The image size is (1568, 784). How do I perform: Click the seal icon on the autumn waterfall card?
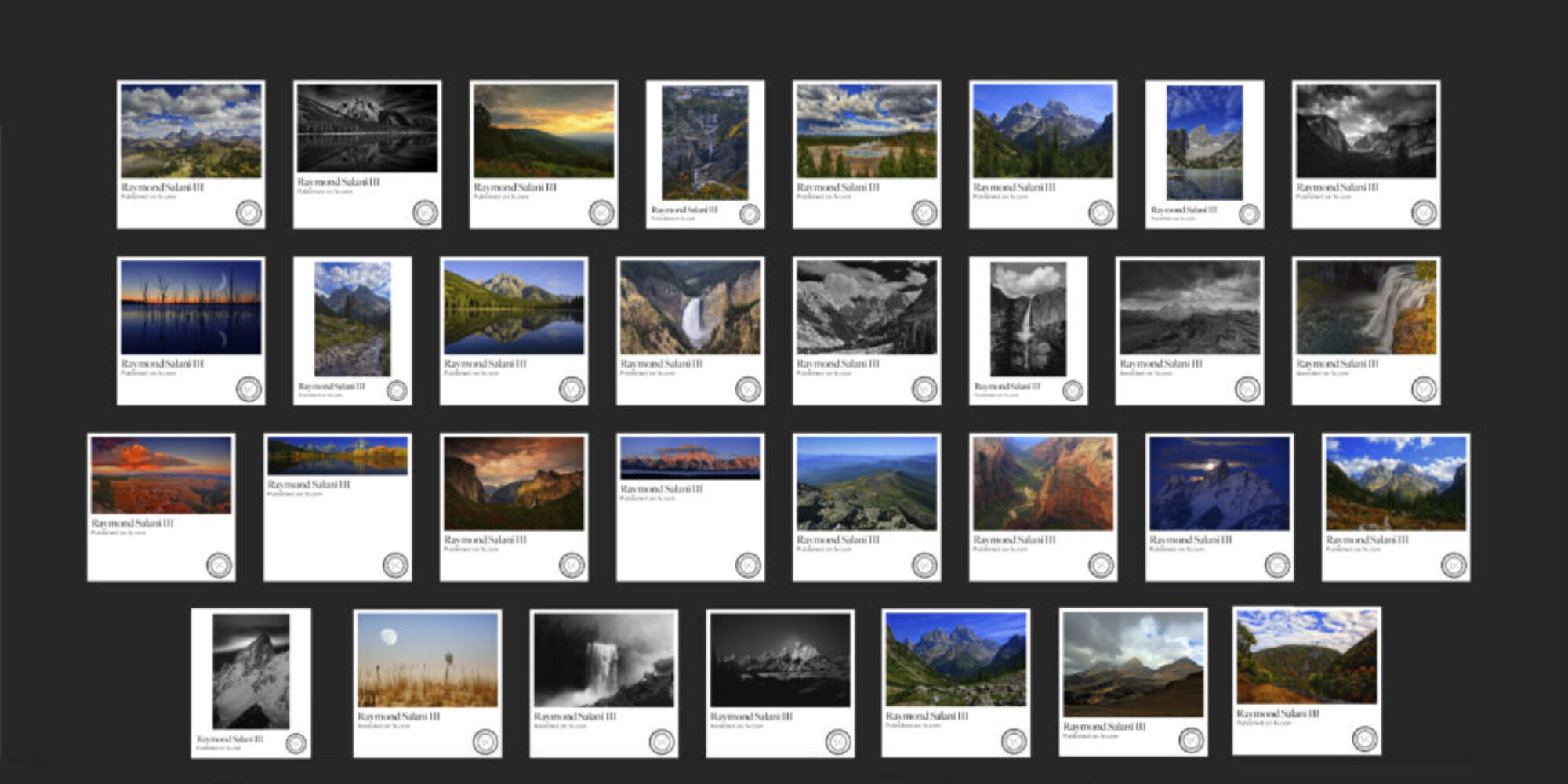click(1424, 389)
